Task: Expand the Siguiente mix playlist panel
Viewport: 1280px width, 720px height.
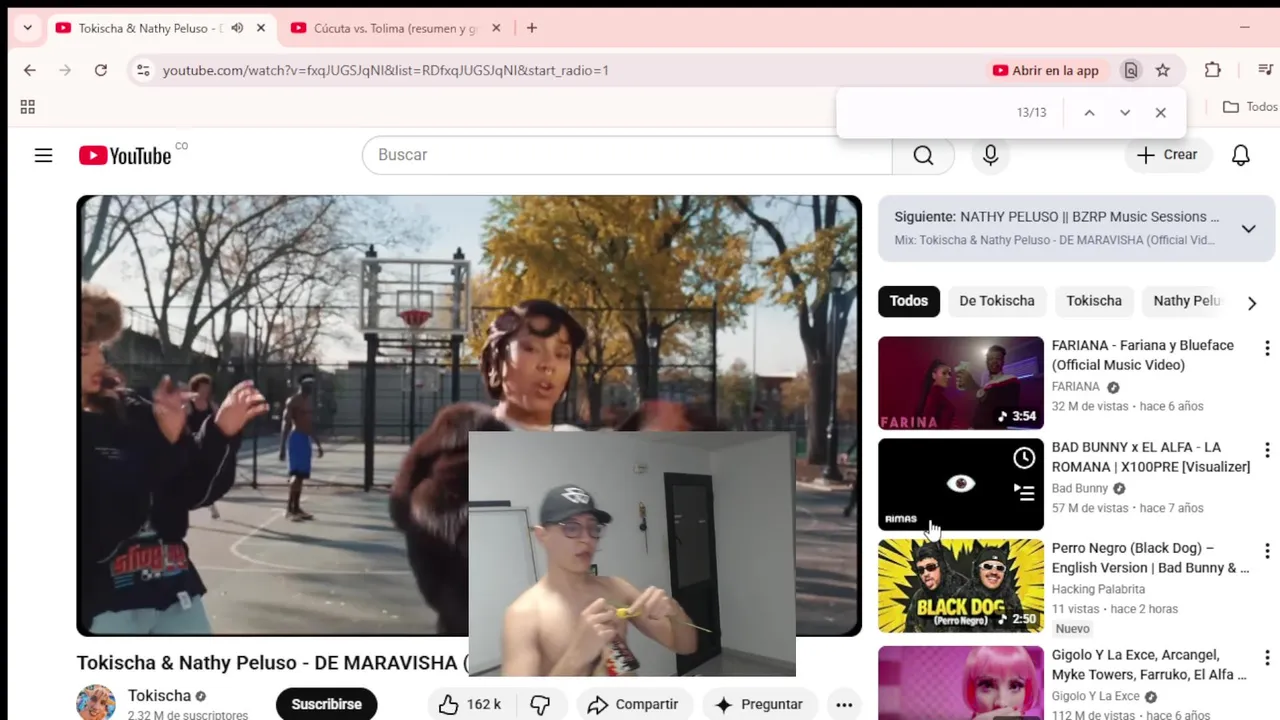Action: (x=1248, y=229)
